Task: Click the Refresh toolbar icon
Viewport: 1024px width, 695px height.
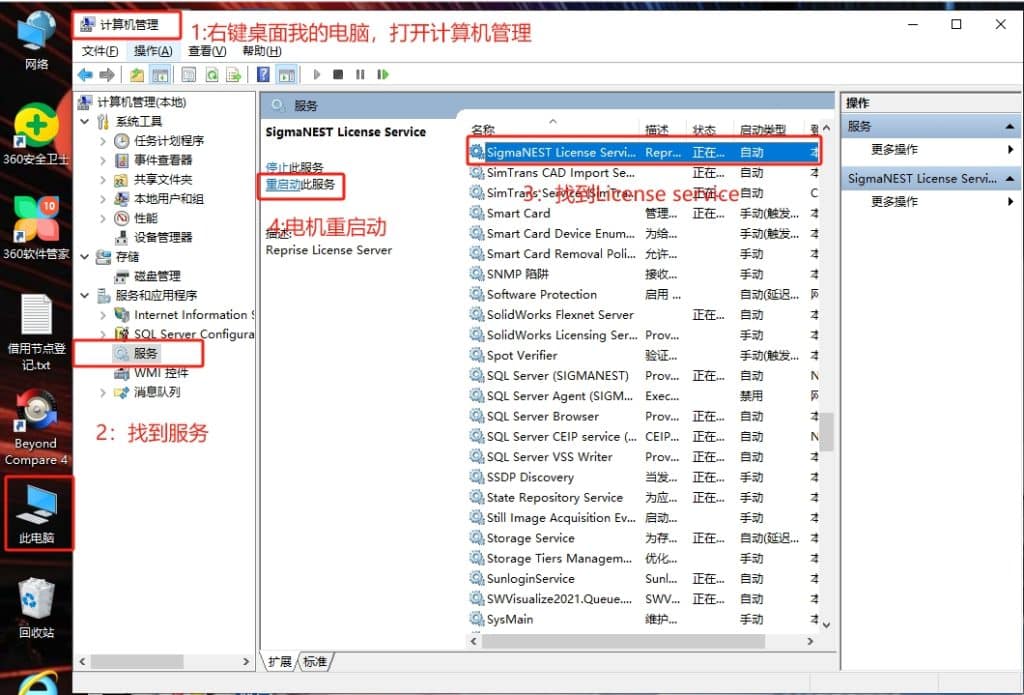Action: coord(212,75)
